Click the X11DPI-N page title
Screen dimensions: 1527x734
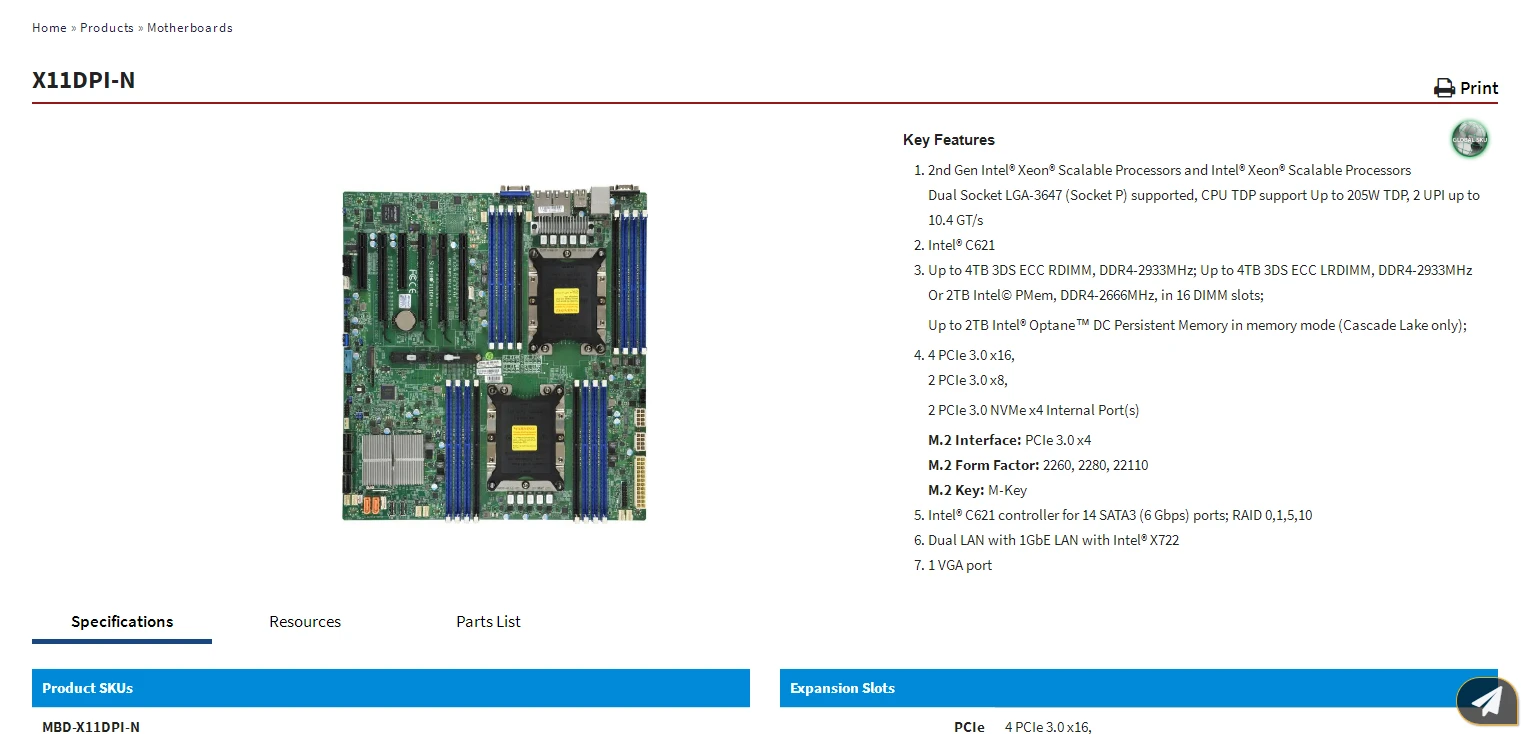coord(85,80)
